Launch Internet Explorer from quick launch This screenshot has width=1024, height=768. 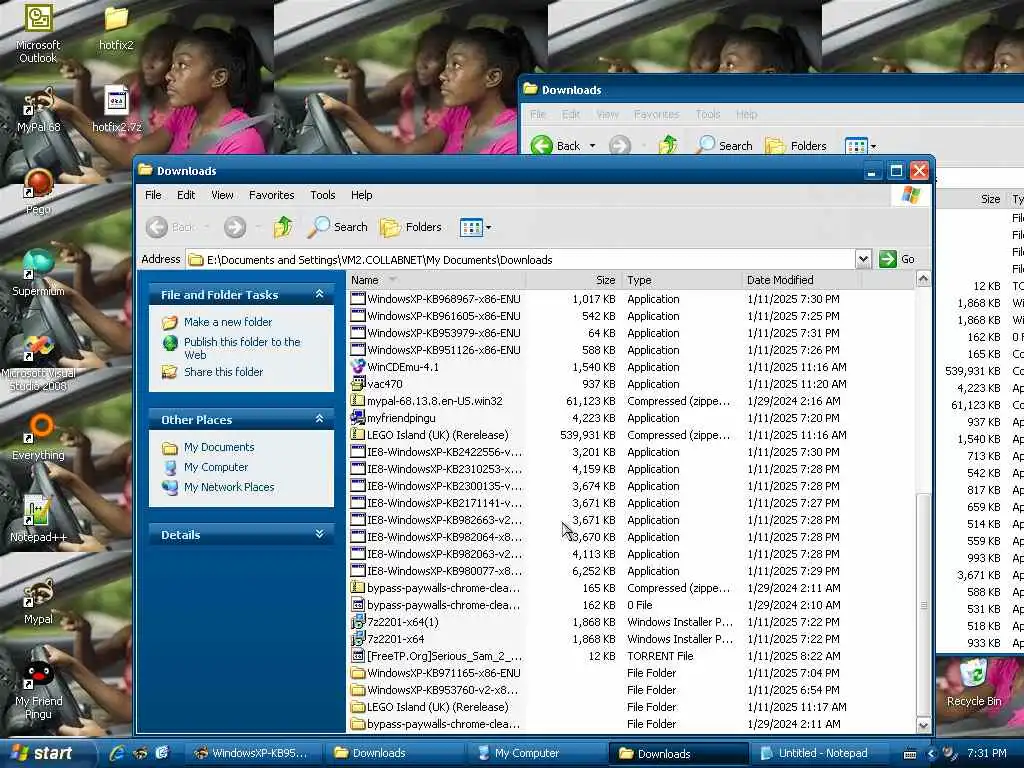[117, 753]
